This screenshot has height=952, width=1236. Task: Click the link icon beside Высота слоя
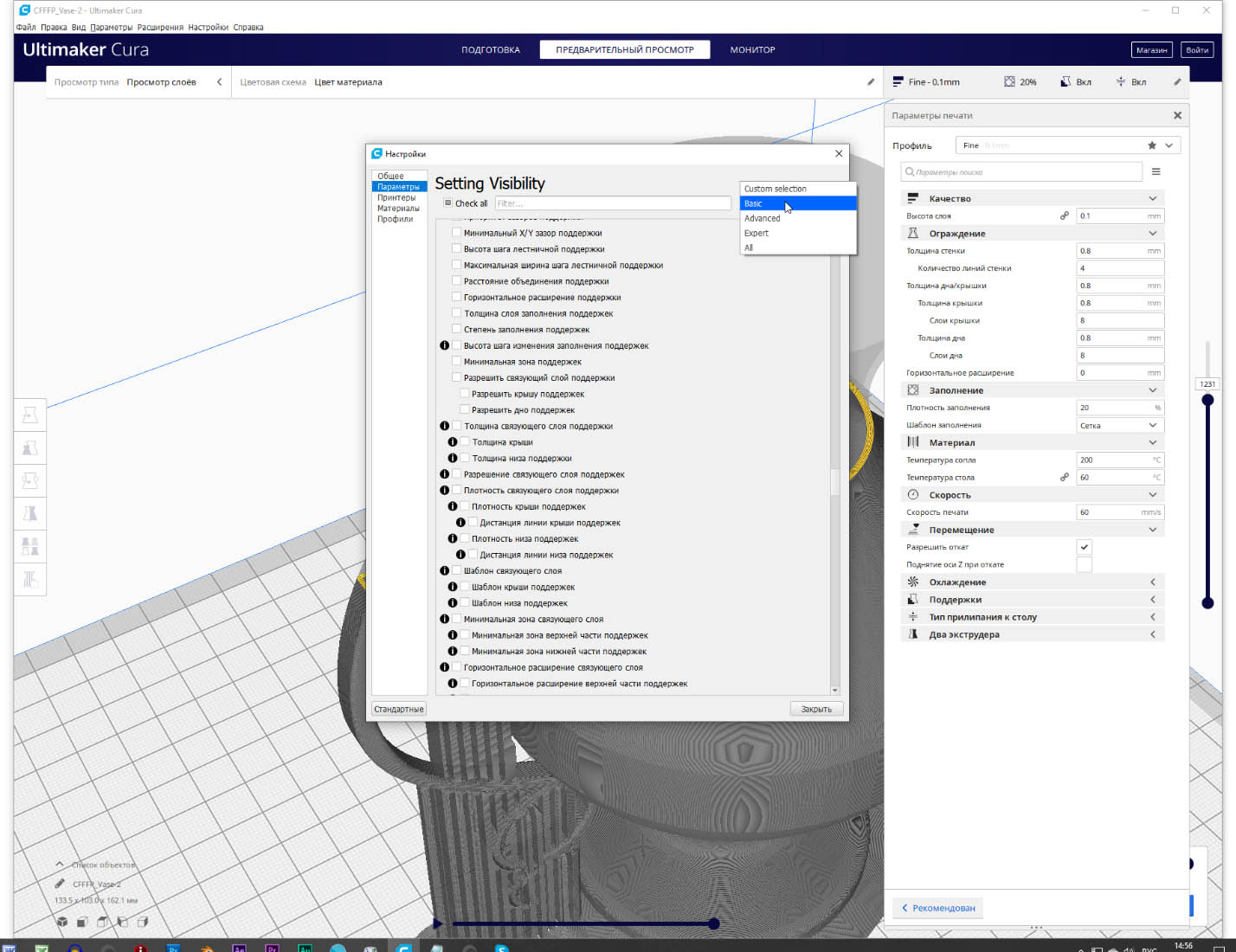pyautogui.click(x=1065, y=215)
